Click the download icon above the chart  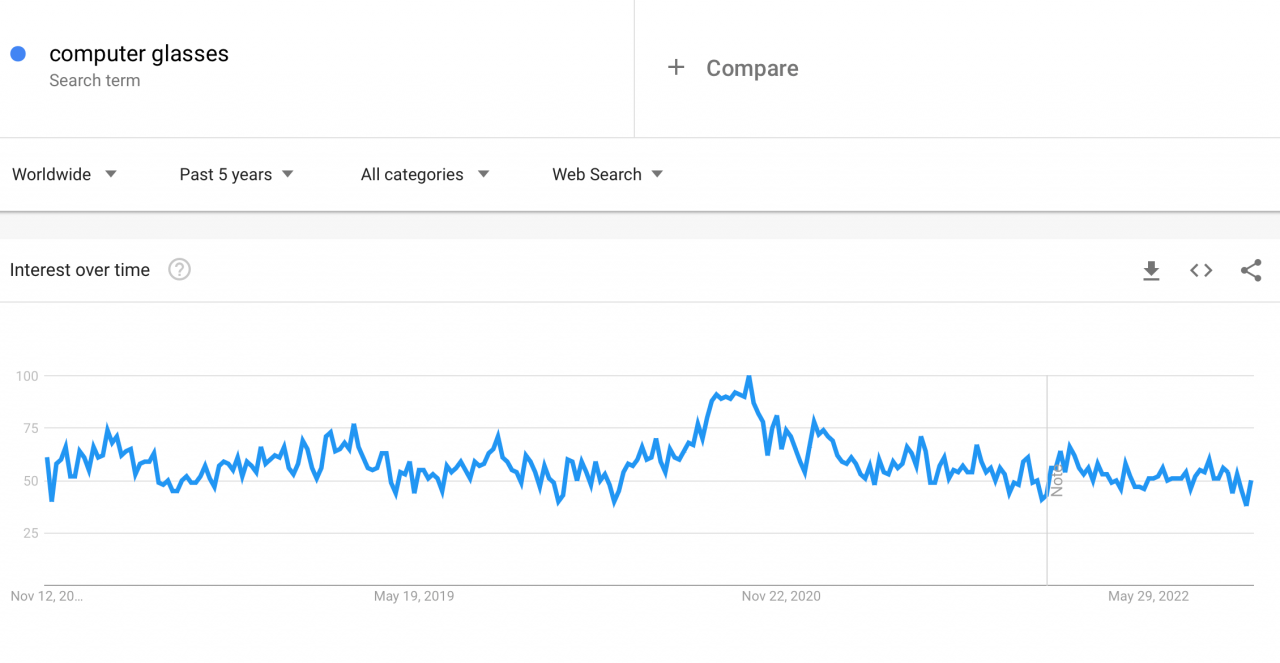coord(1151,270)
